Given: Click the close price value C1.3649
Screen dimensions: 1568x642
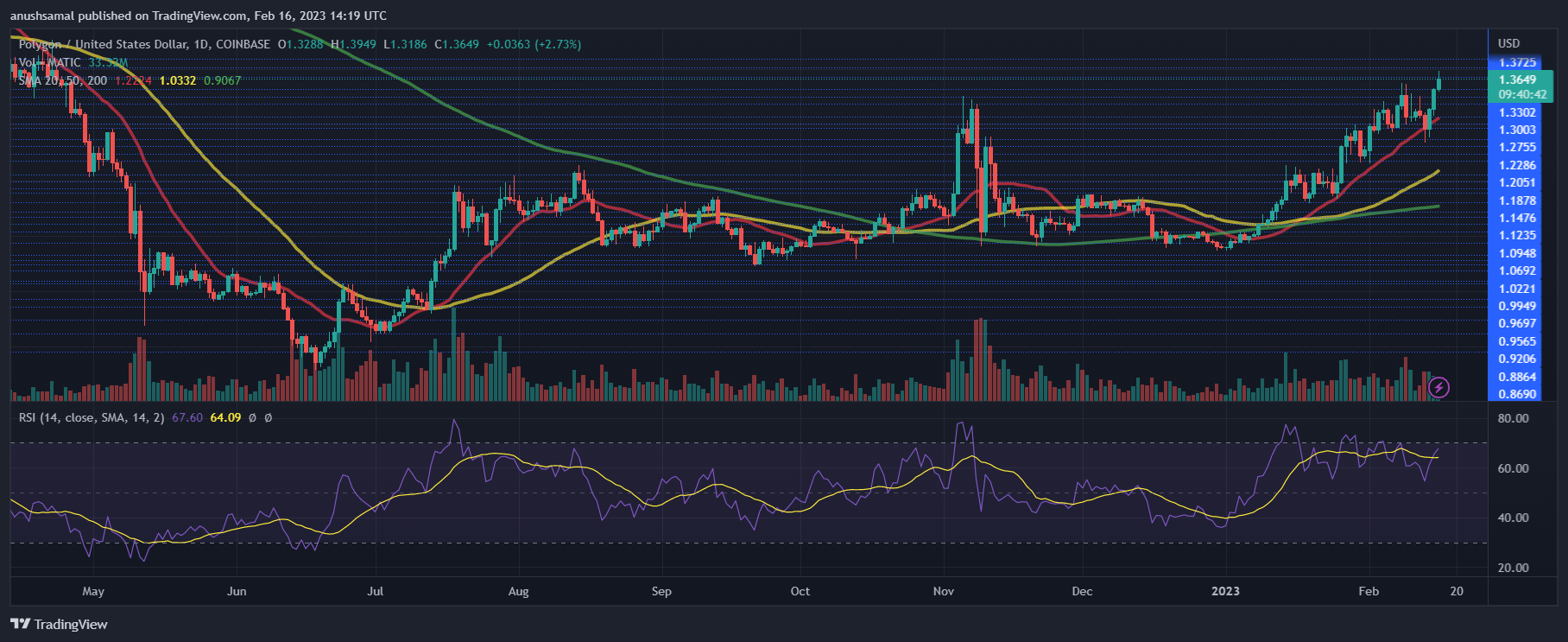Looking at the screenshot, I should 457,44.
